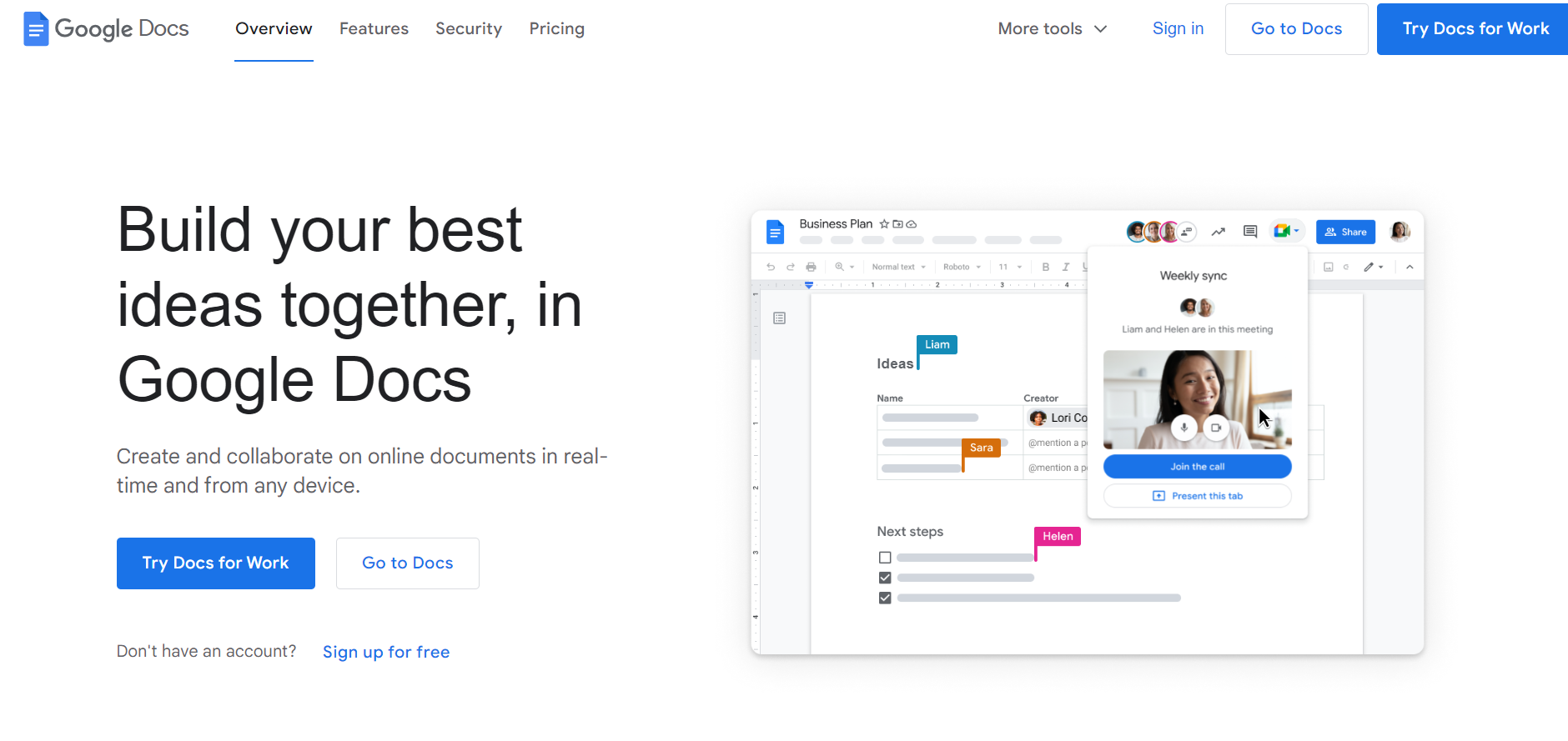
Task: Click the Ideas heading in the document
Action: click(895, 363)
